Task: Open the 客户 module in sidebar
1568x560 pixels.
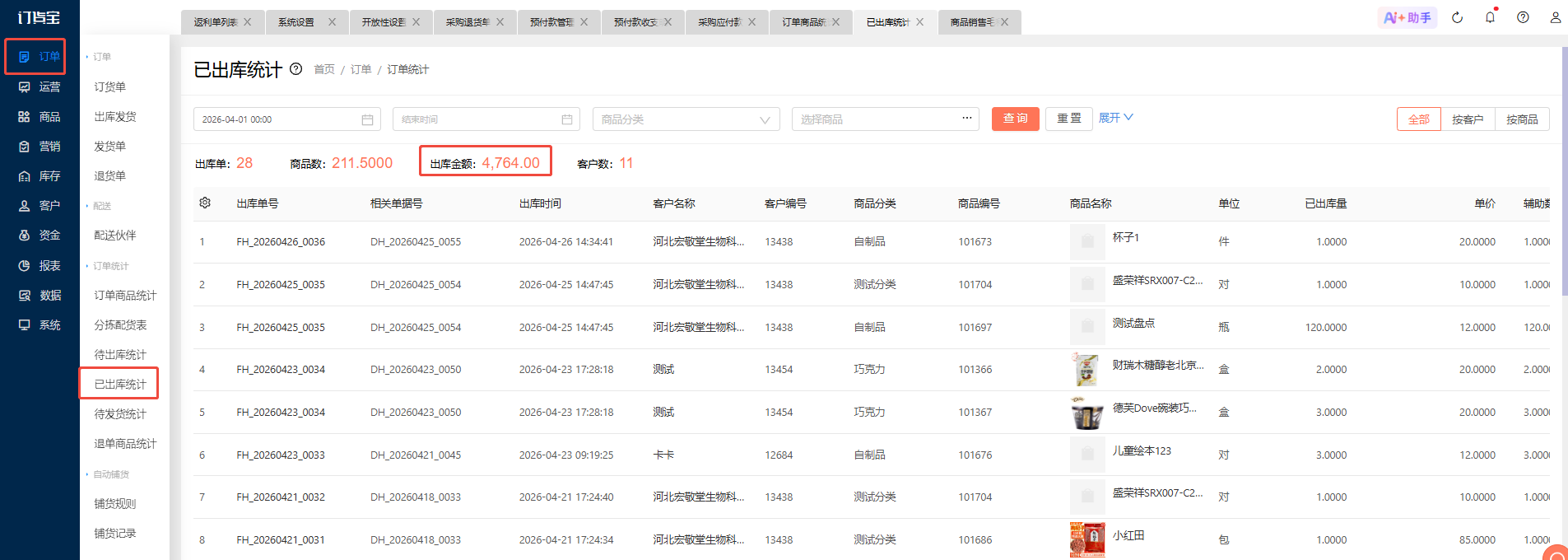Action: [x=40, y=206]
